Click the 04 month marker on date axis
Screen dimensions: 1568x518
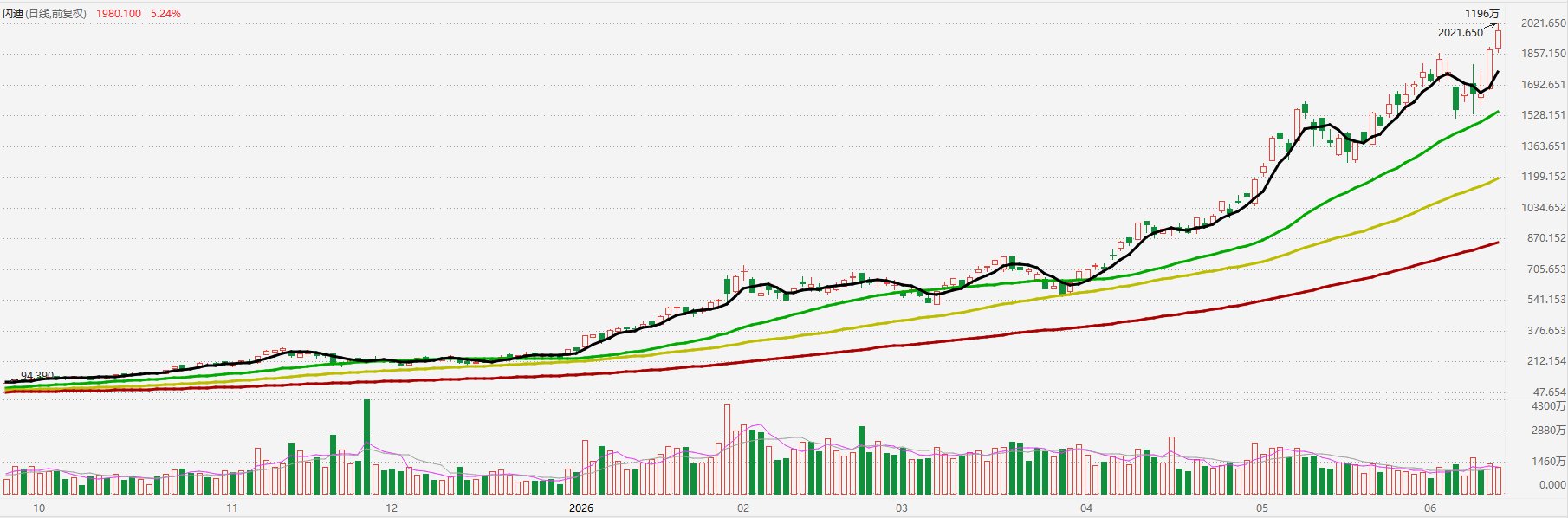pyautogui.click(x=1086, y=508)
